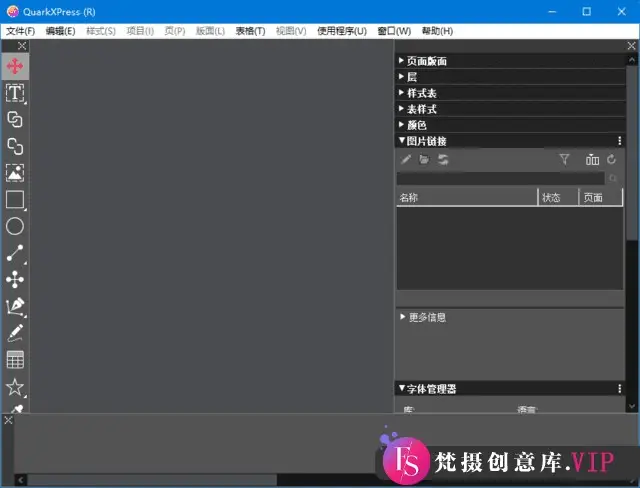Open the 字体管理器 panel options menu
Screen dimensions: 640x488
pyautogui.click(x=620, y=388)
